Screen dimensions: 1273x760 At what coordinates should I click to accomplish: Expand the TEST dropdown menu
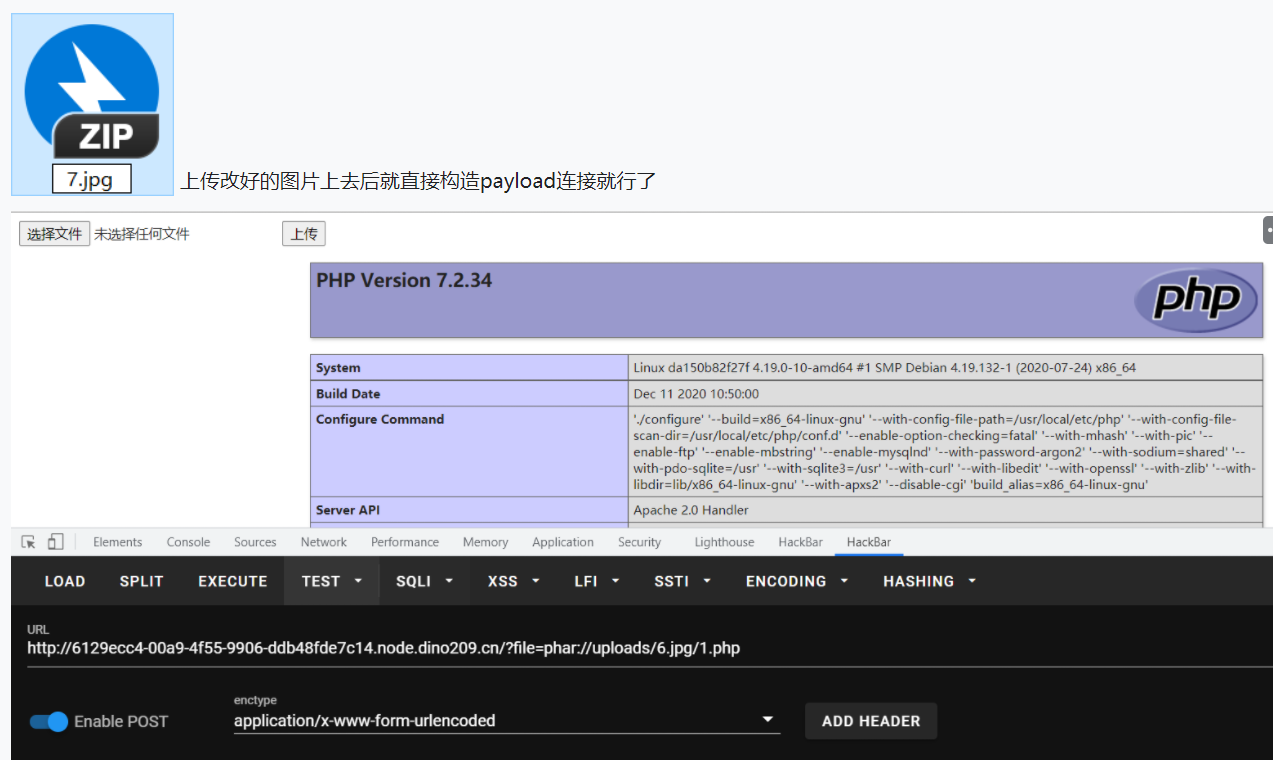click(332, 581)
